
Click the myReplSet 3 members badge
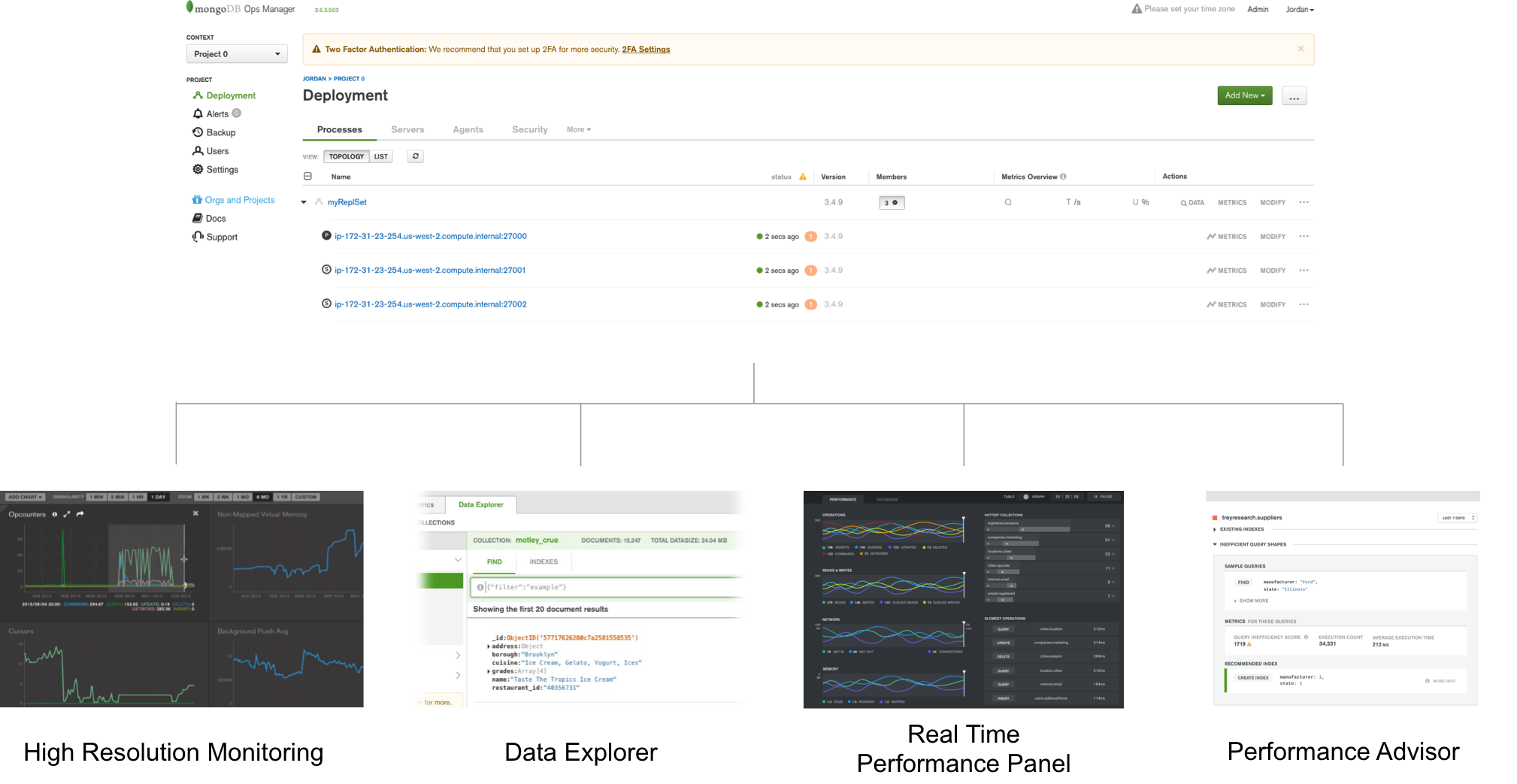click(892, 203)
